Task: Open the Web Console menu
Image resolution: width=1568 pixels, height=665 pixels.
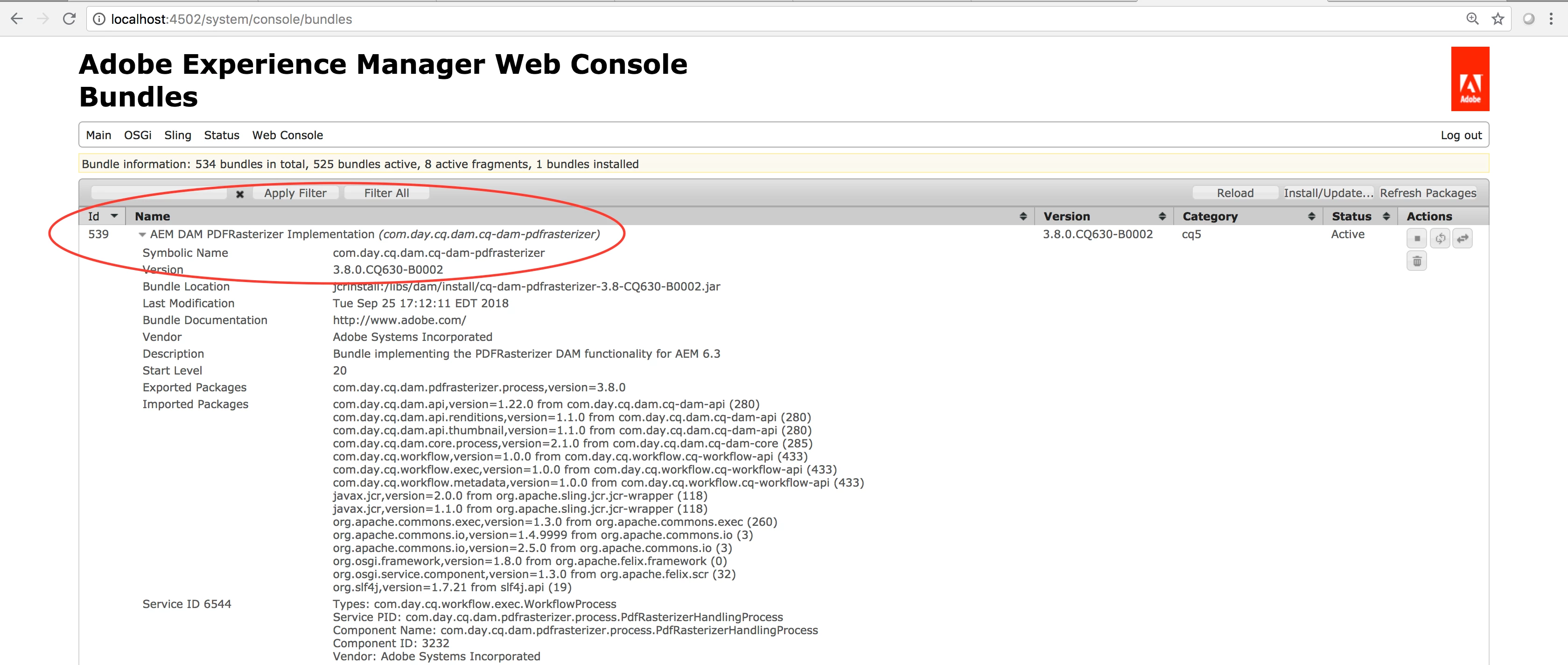Action: pos(287,135)
